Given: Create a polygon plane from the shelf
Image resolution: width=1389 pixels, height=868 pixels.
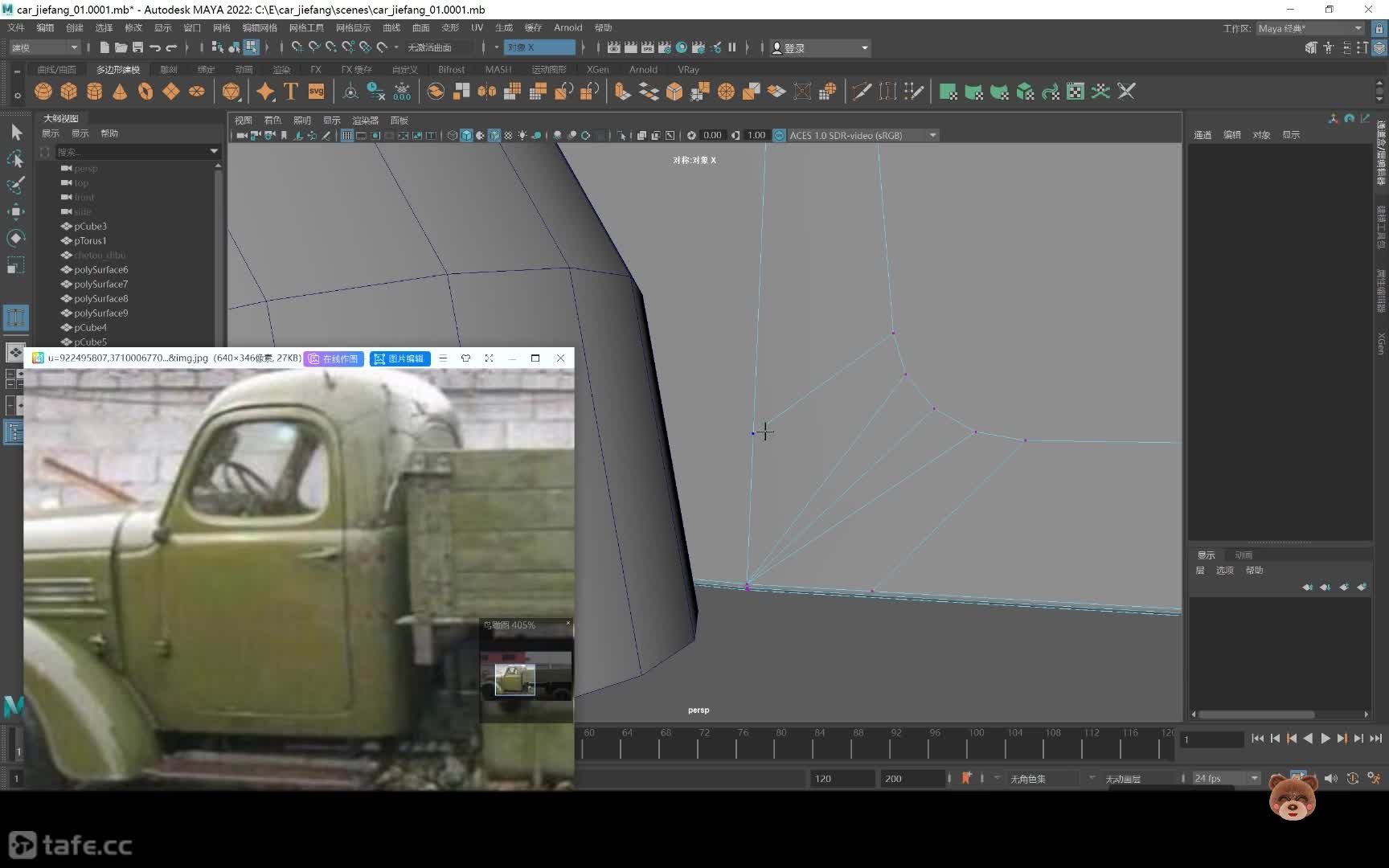Looking at the screenshot, I should (x=171, y=92).
